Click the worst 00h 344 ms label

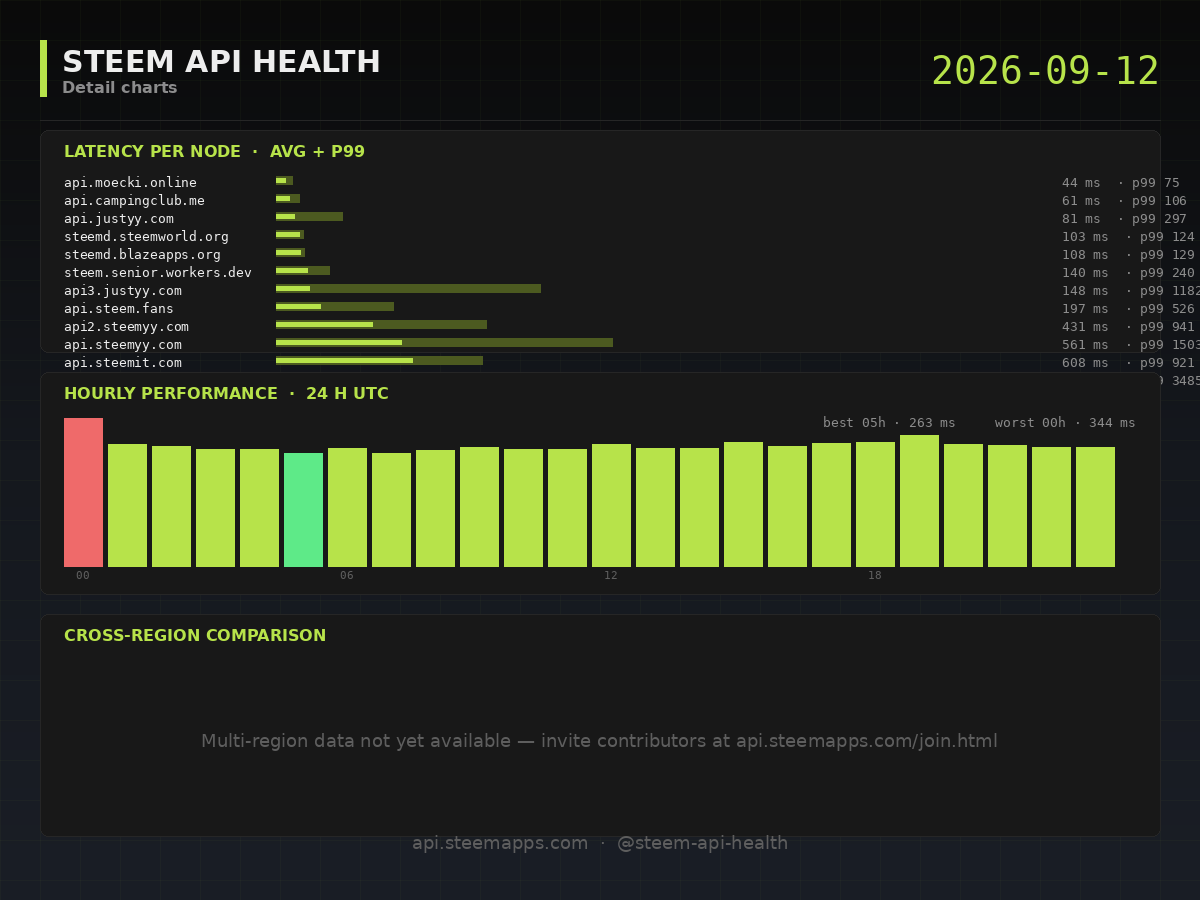pos(1065,423)
